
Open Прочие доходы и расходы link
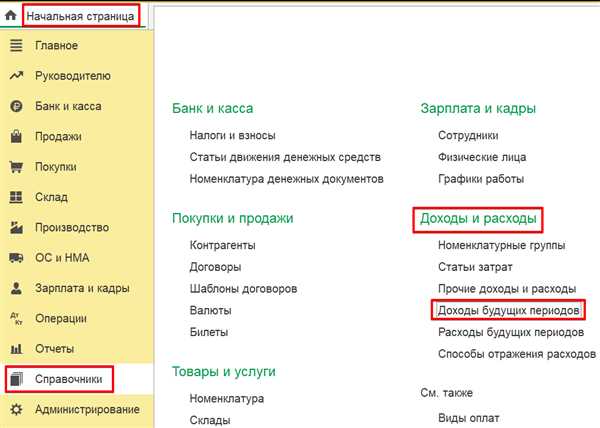[507, 289]
